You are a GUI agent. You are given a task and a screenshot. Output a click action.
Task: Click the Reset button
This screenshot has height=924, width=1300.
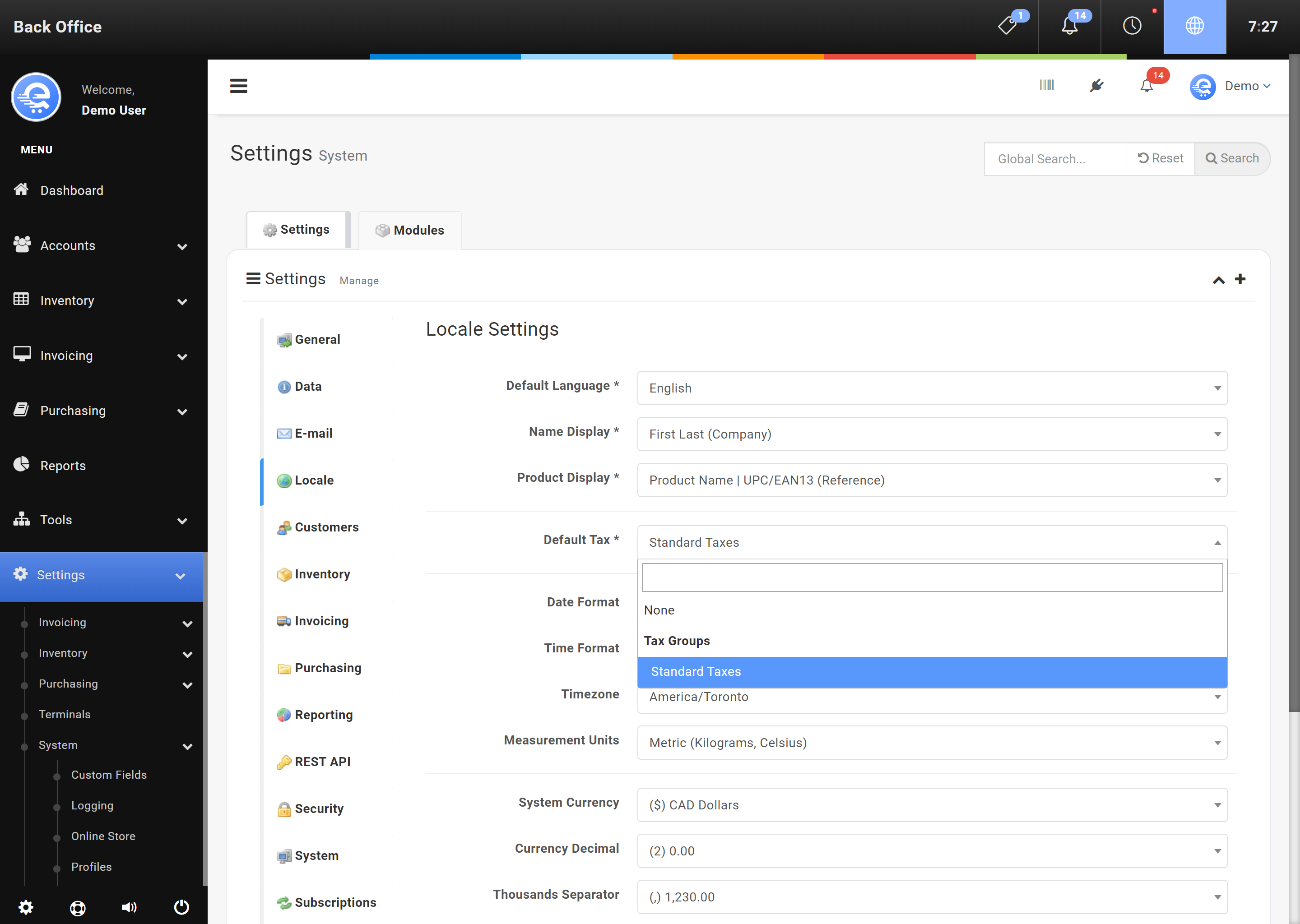click(x=1160, y=158)
